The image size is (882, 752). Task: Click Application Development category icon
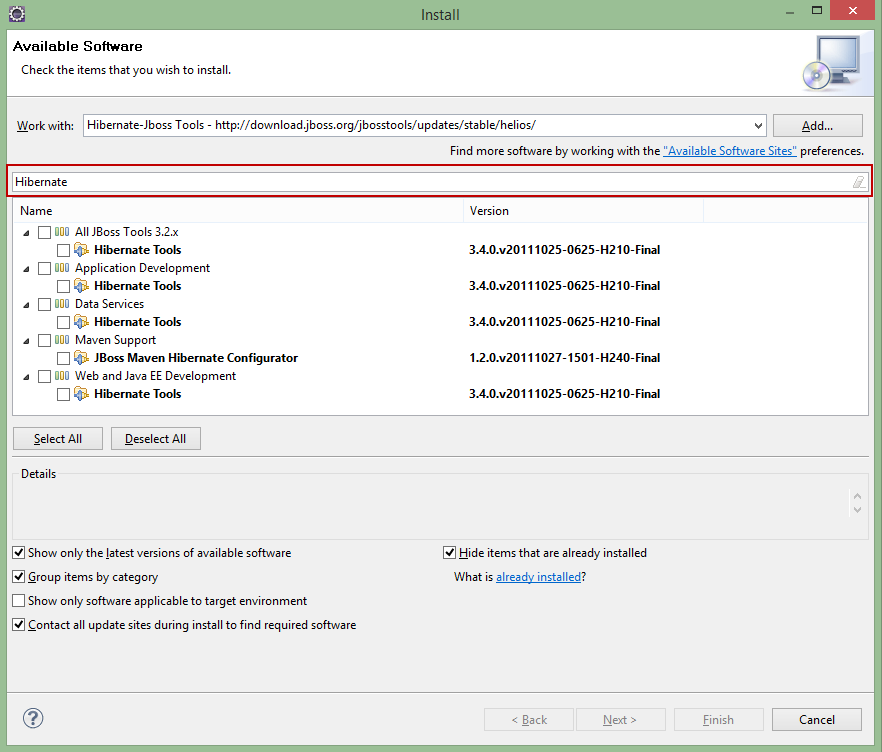click(62, 268)
